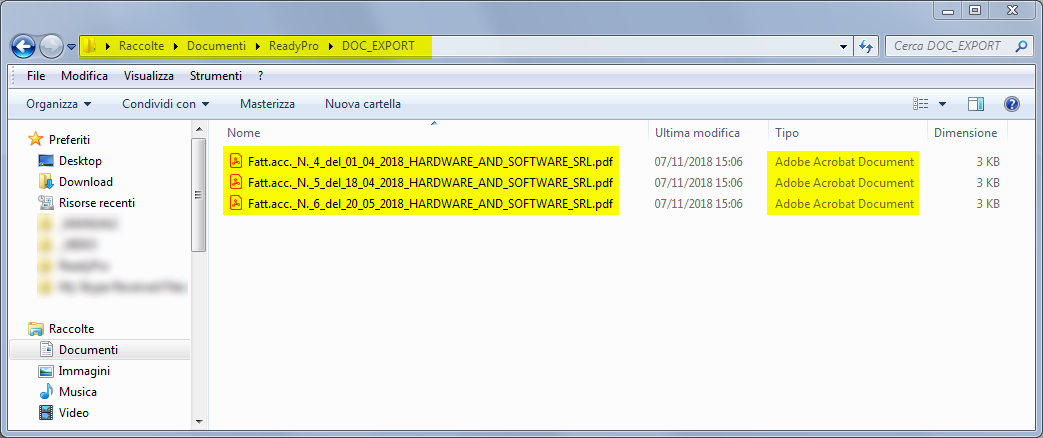
Task: Go back with the blue Back arrow
Action: click(x=23, y=47)
